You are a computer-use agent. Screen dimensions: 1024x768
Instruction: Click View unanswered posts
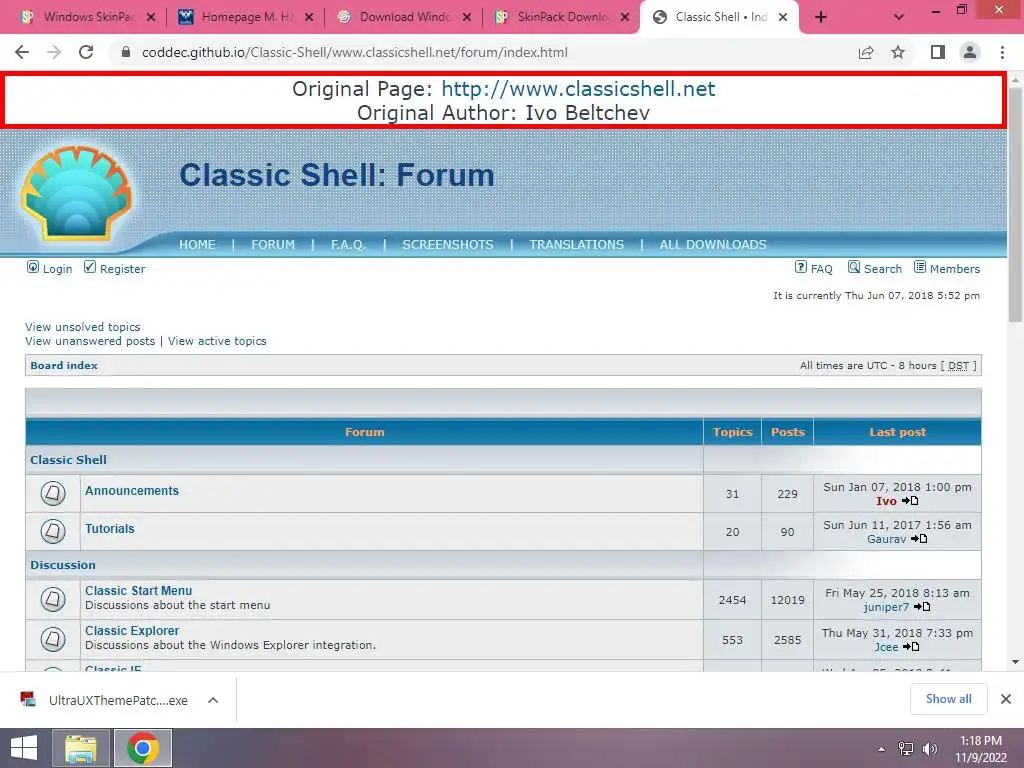[x=90, y=341]
